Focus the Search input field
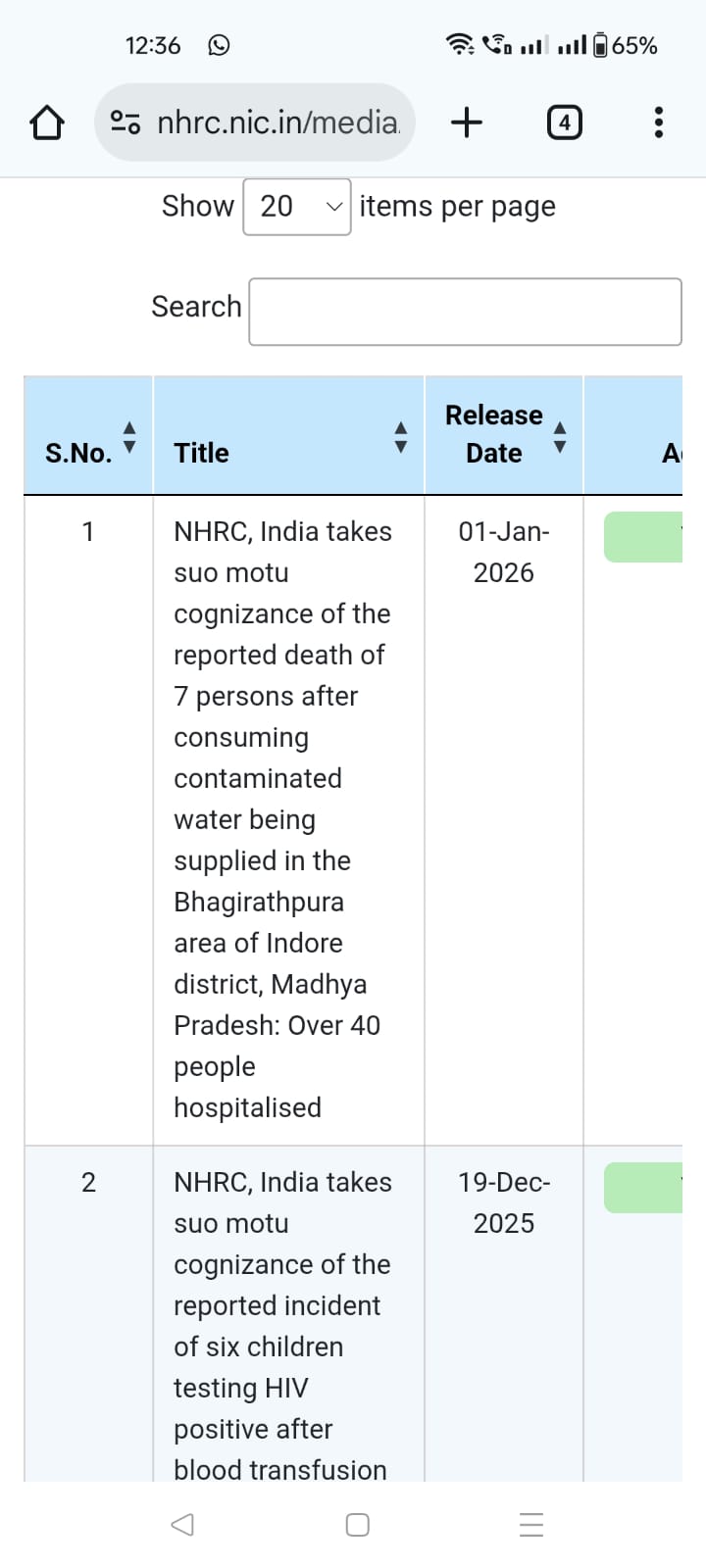706x1568 pixels. coord(465,312)
